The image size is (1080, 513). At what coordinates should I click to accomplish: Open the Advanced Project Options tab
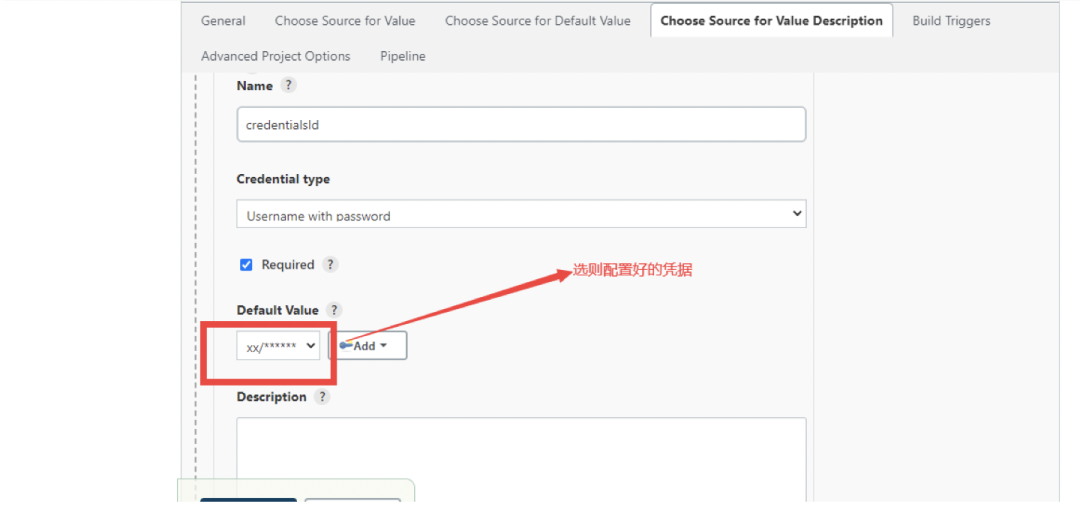[275, 57]
